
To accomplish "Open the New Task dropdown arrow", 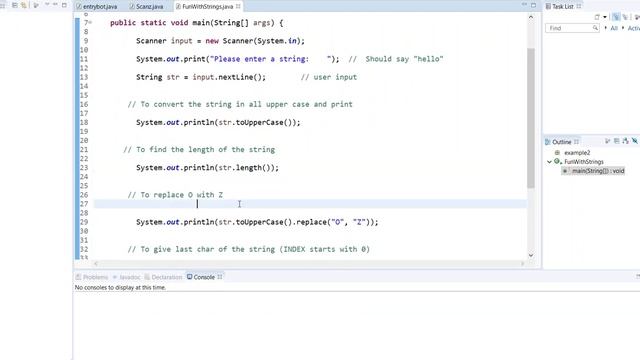I will click(x=605, y=17).
